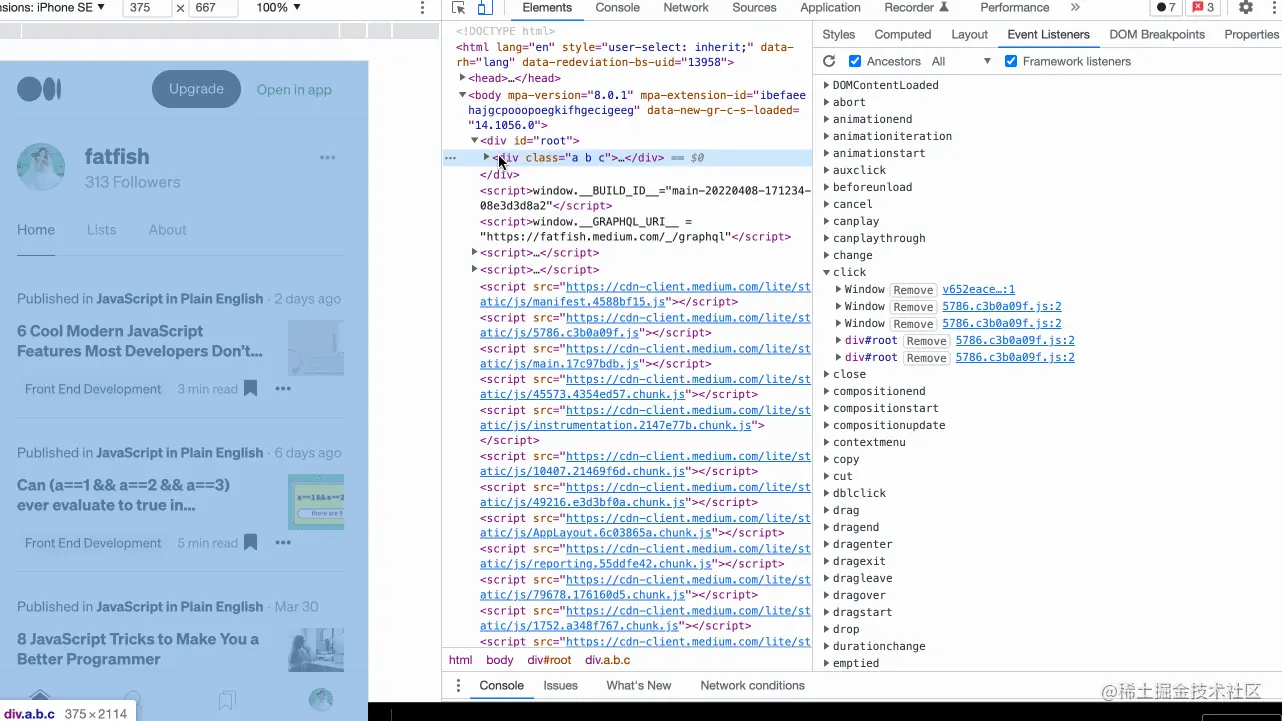The image size is (1282, 721).
Task: Open DevTools settings gear icon
Action: coord(1246,7)
